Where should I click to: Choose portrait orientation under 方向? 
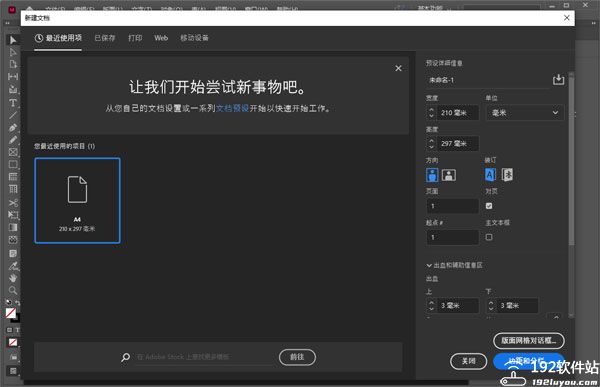tap(432, 175)
